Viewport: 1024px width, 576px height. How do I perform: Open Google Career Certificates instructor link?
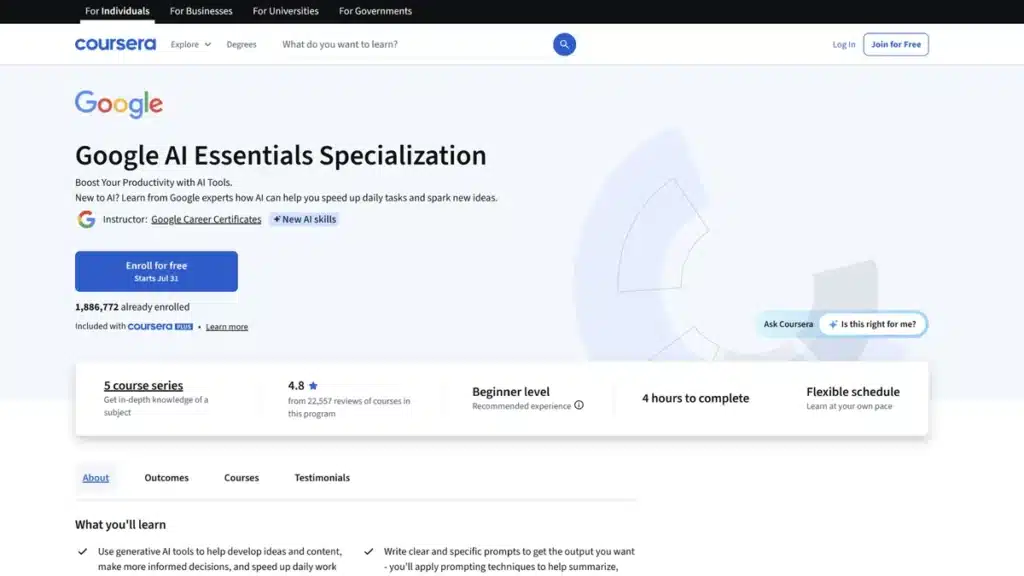pyautogui.click(x=206, y=219)
